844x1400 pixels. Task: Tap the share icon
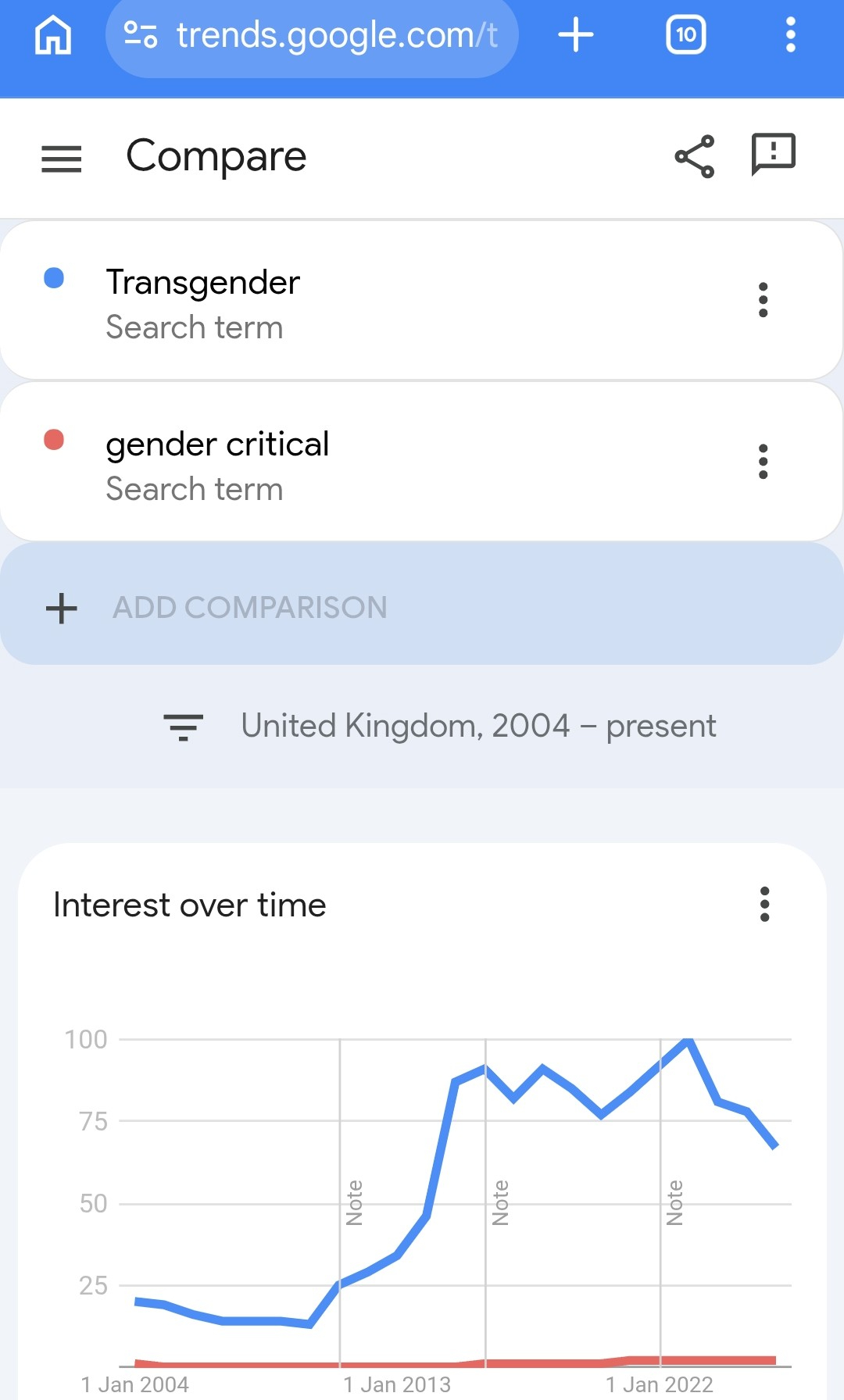[694, 156]
